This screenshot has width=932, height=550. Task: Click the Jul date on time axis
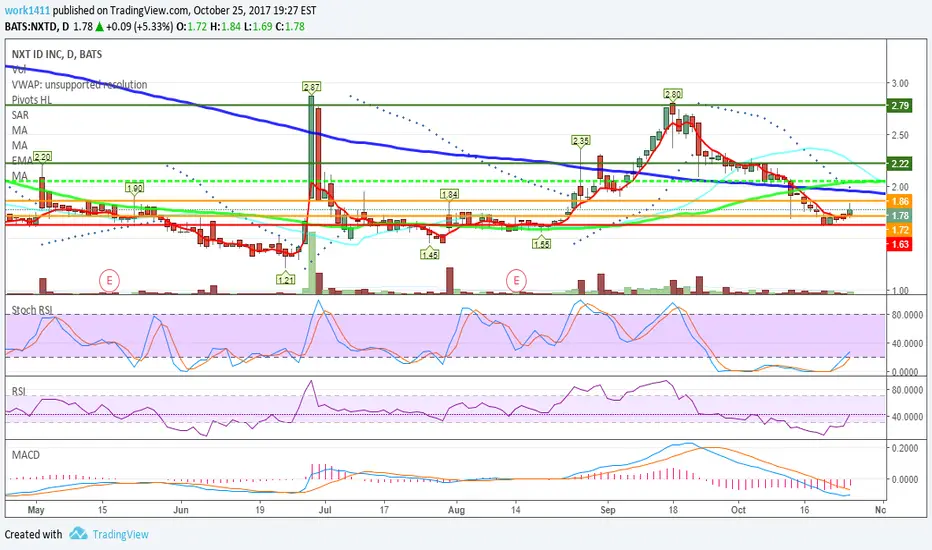tap(325, 510)
